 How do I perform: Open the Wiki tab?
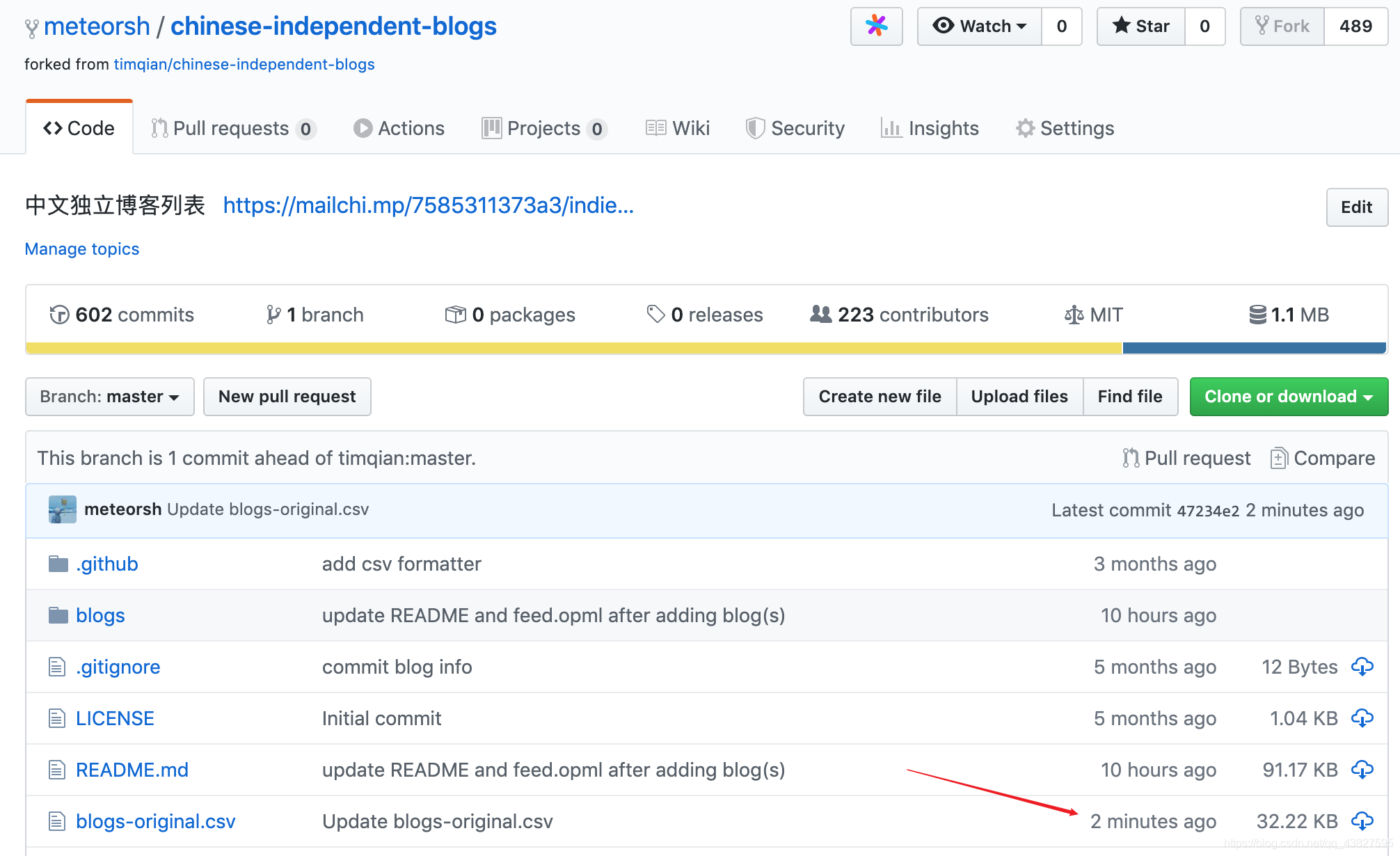pos(678,128)
